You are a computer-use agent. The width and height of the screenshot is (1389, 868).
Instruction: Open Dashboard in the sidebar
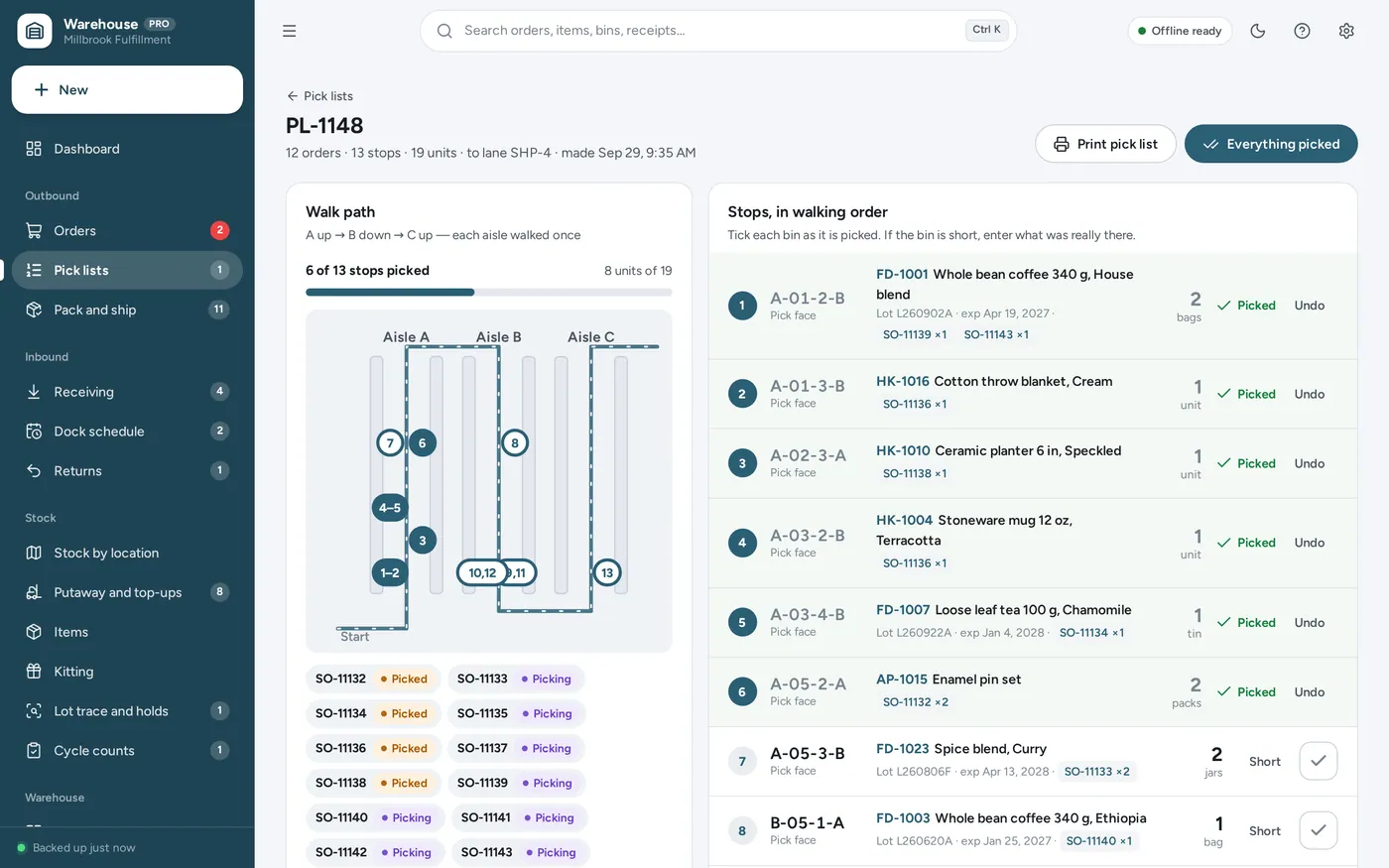click(127, 149)
